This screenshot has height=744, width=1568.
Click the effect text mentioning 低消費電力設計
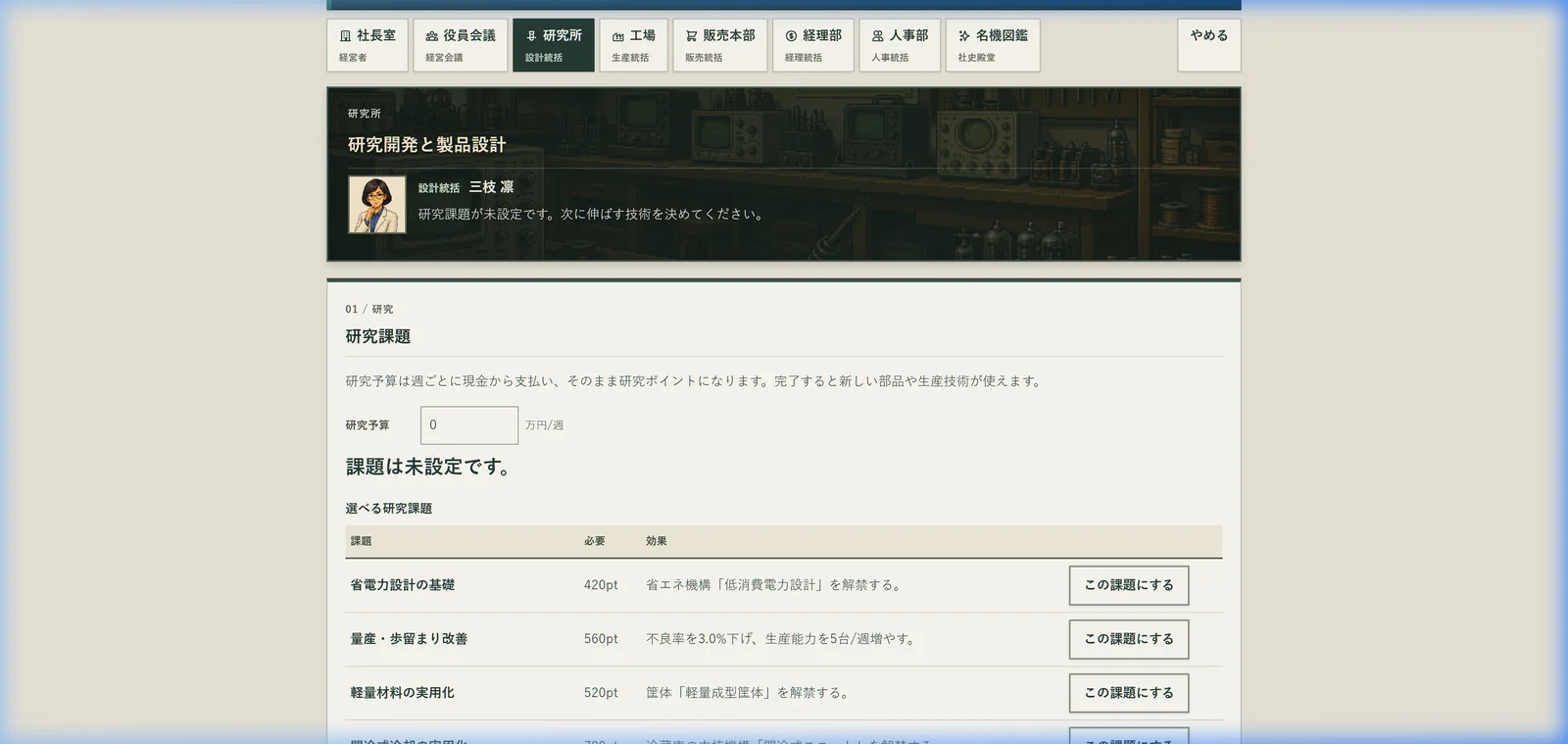[x=776, y=585]
